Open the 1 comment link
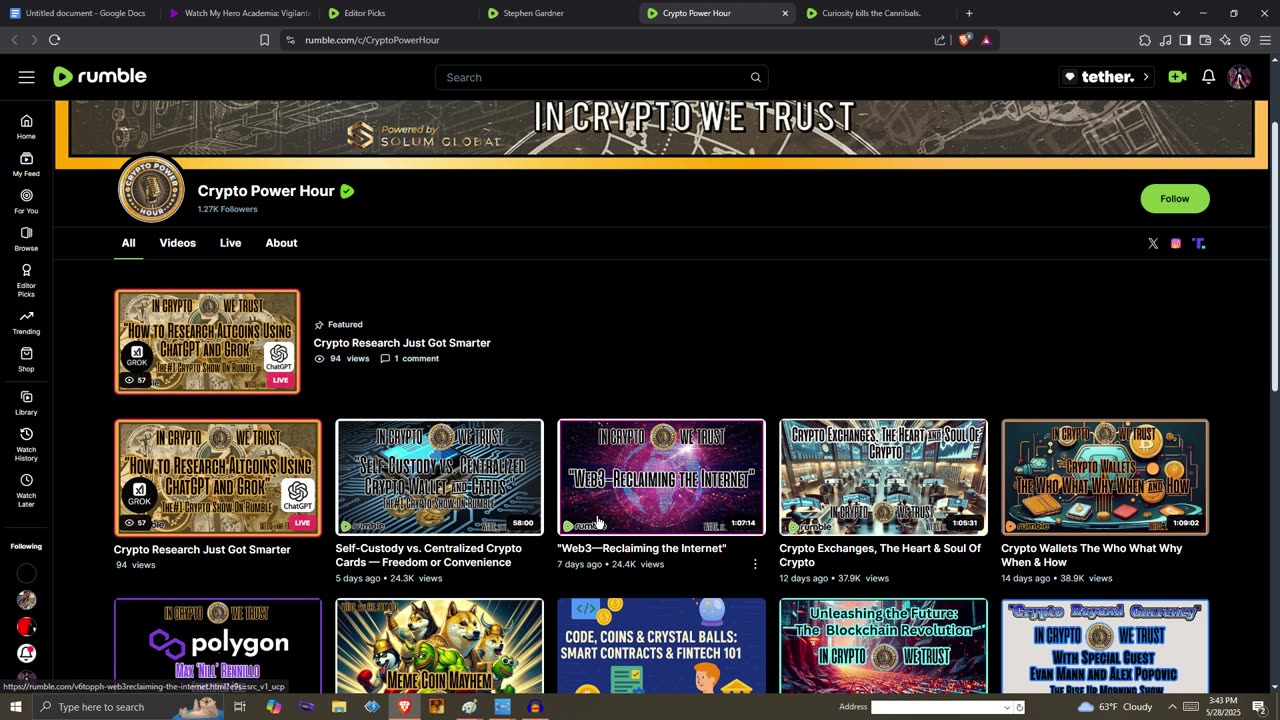The width and height of the screenshot is (1280, 720). click(x=409, y=358)
